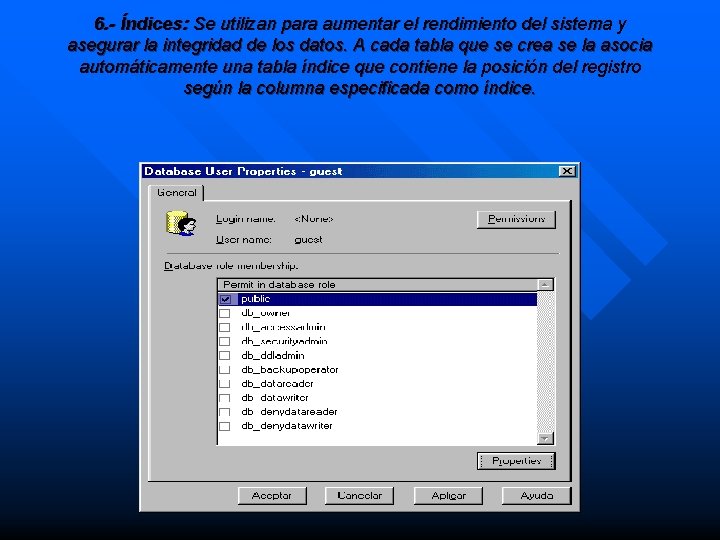Uncheck the public role checkbox
Screen dimensions: 720x540
[225, 299]
